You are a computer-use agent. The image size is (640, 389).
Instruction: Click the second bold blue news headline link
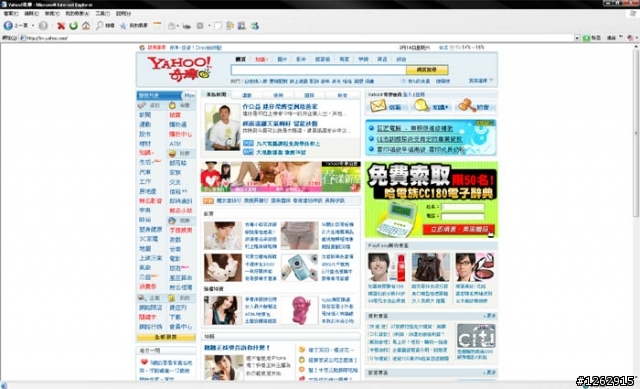click(x=280, y=124)
